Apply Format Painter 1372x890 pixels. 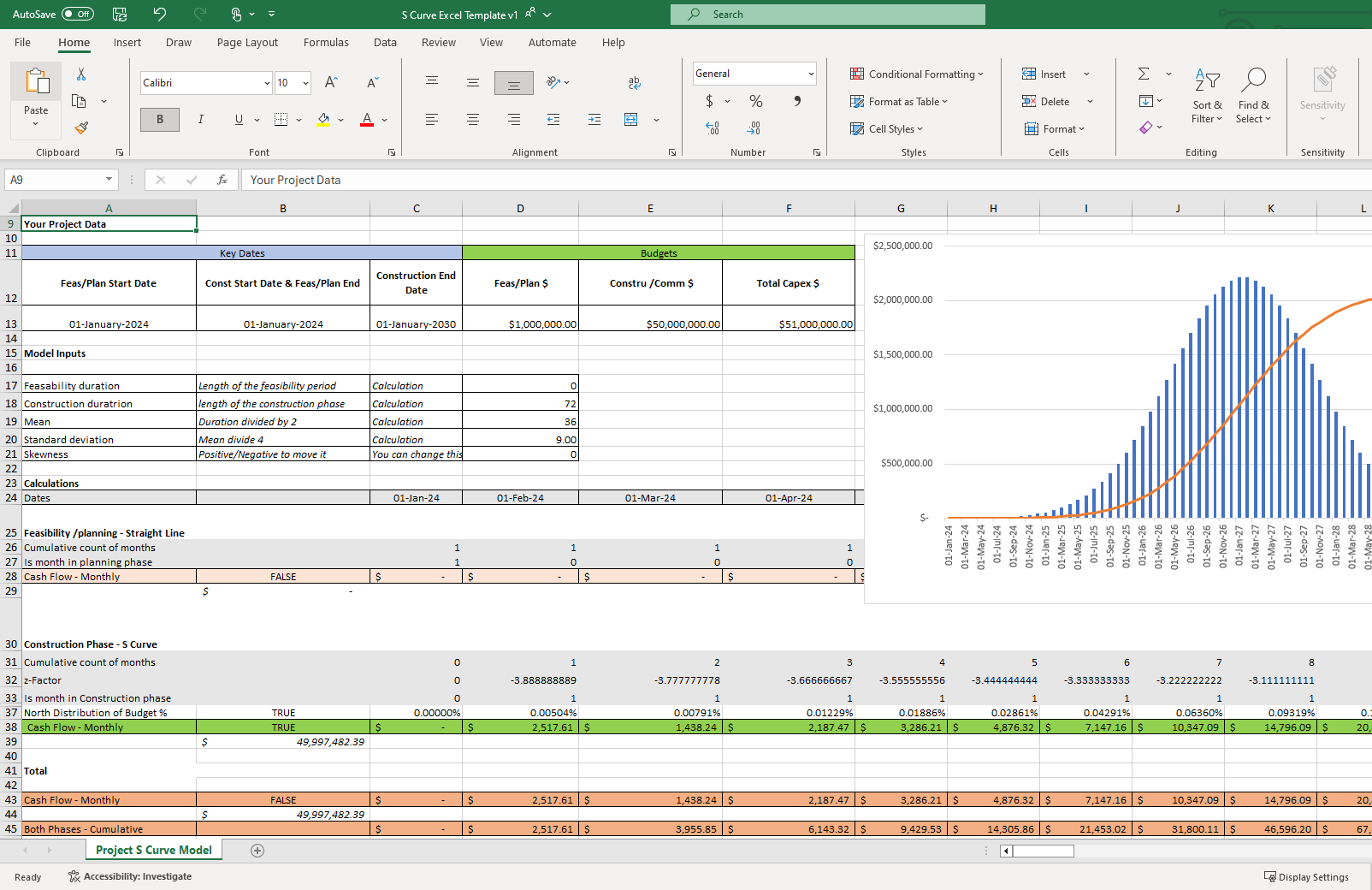pyautogui.click(x=82, y=127)
